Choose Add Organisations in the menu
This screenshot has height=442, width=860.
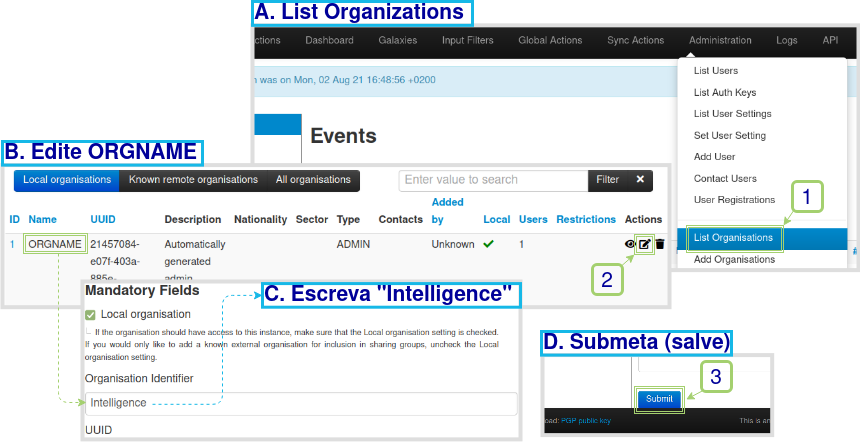click(x=734, y=259)
